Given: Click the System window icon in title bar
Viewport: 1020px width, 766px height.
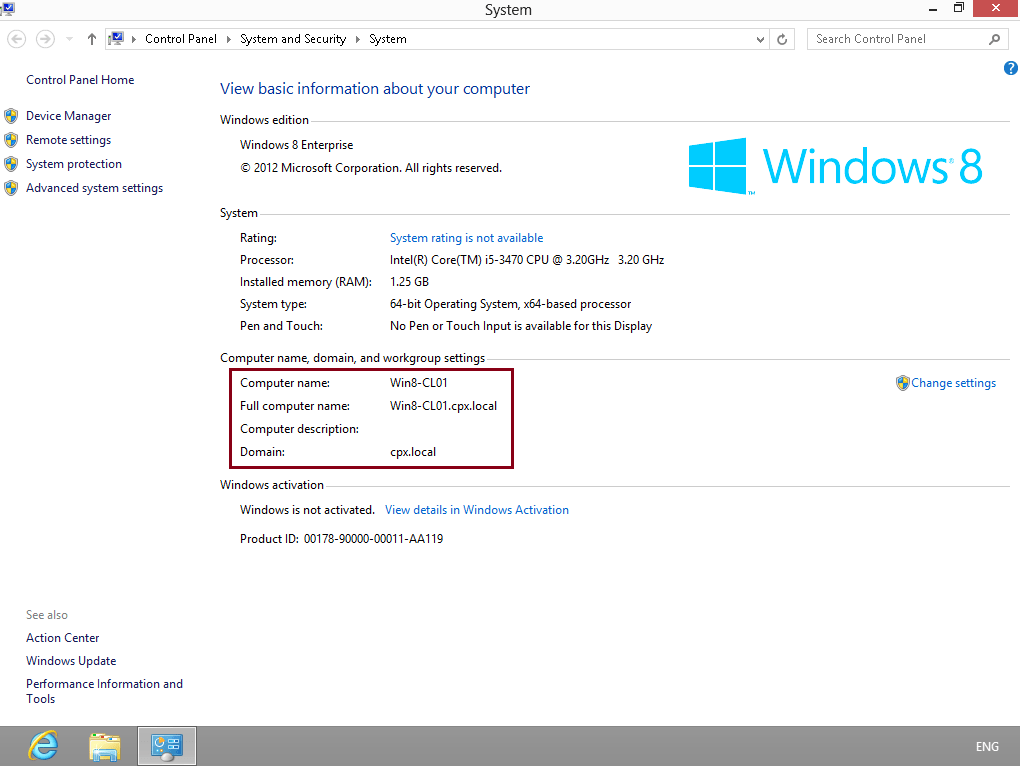Looking at the screenshot, I should [8, 8].
